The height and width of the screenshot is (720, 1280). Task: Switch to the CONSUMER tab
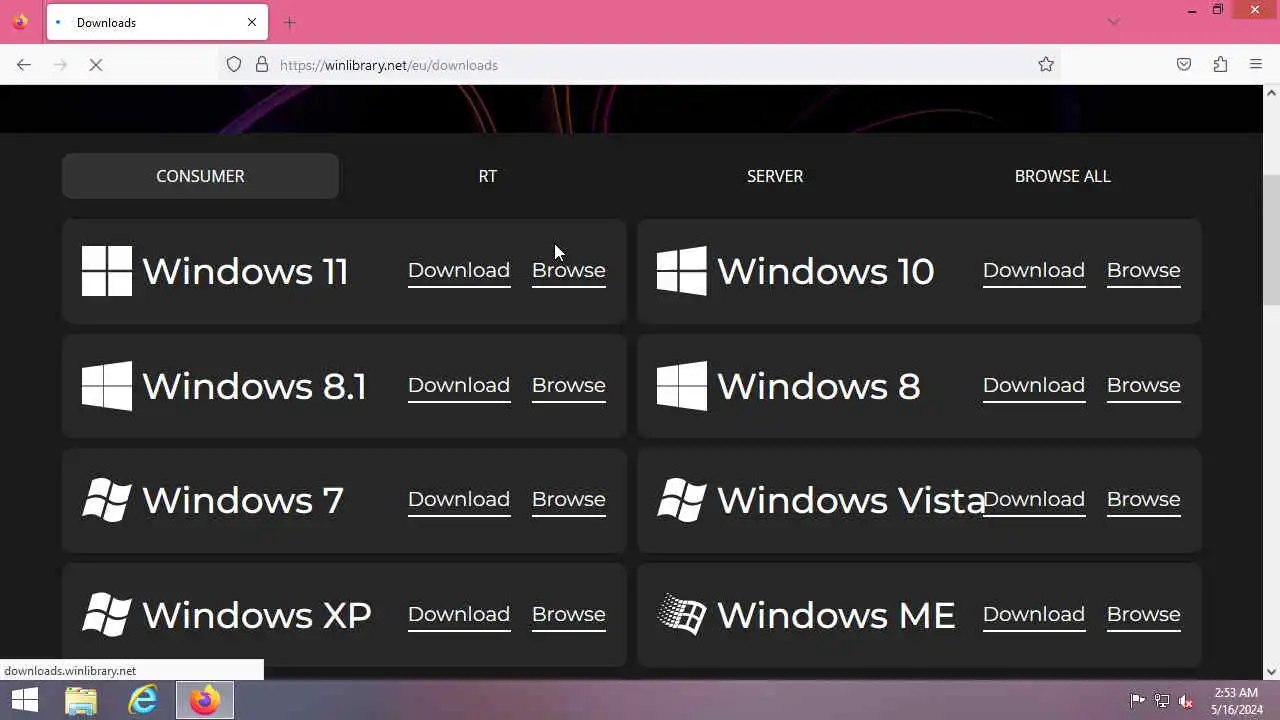[200, 176]
